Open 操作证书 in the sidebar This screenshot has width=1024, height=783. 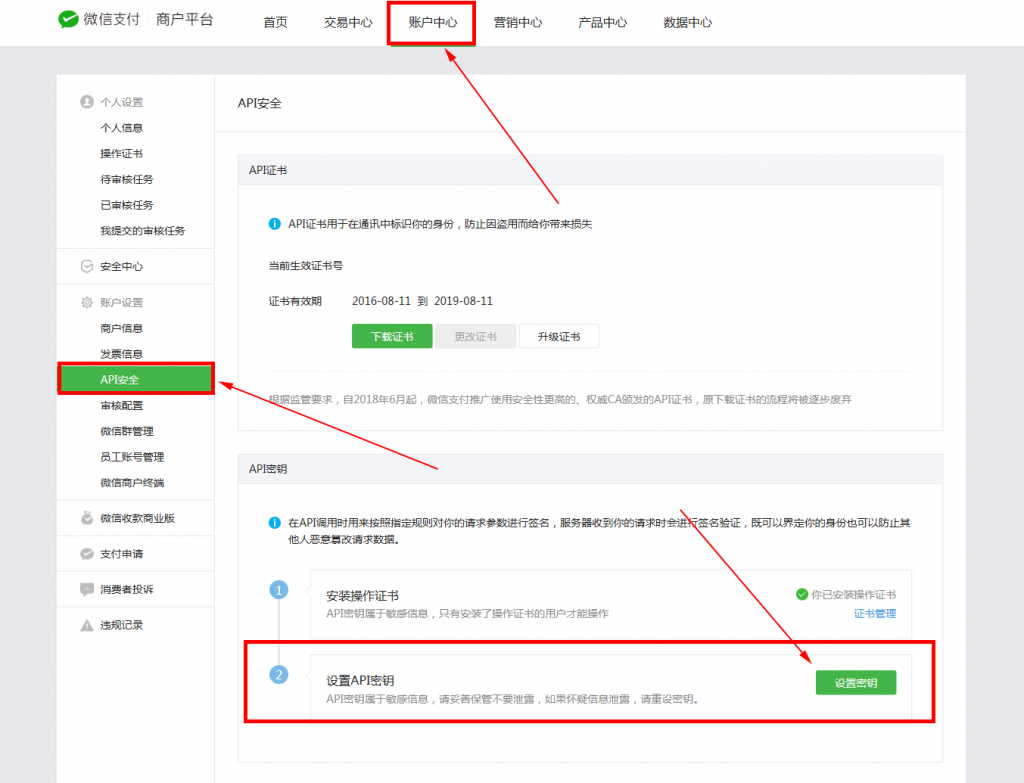pos(121,153)
